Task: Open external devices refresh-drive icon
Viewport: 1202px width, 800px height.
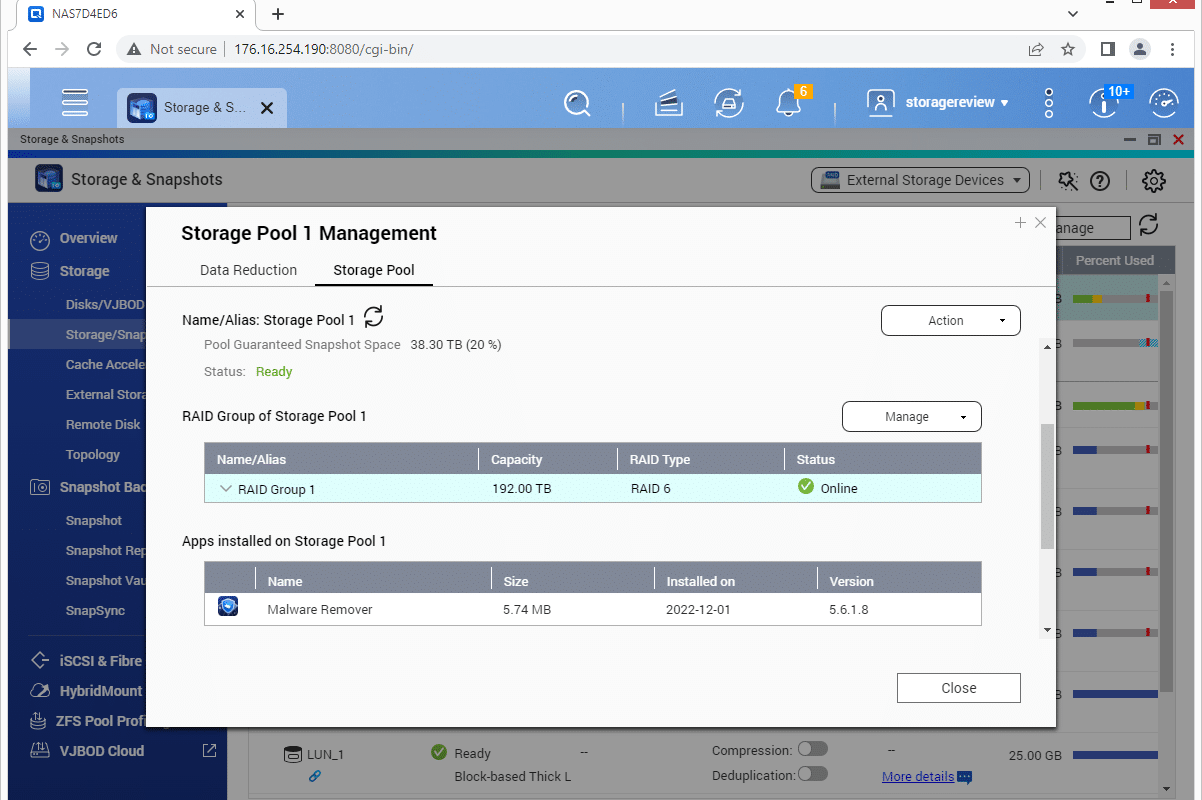Action: click(728, 103)
